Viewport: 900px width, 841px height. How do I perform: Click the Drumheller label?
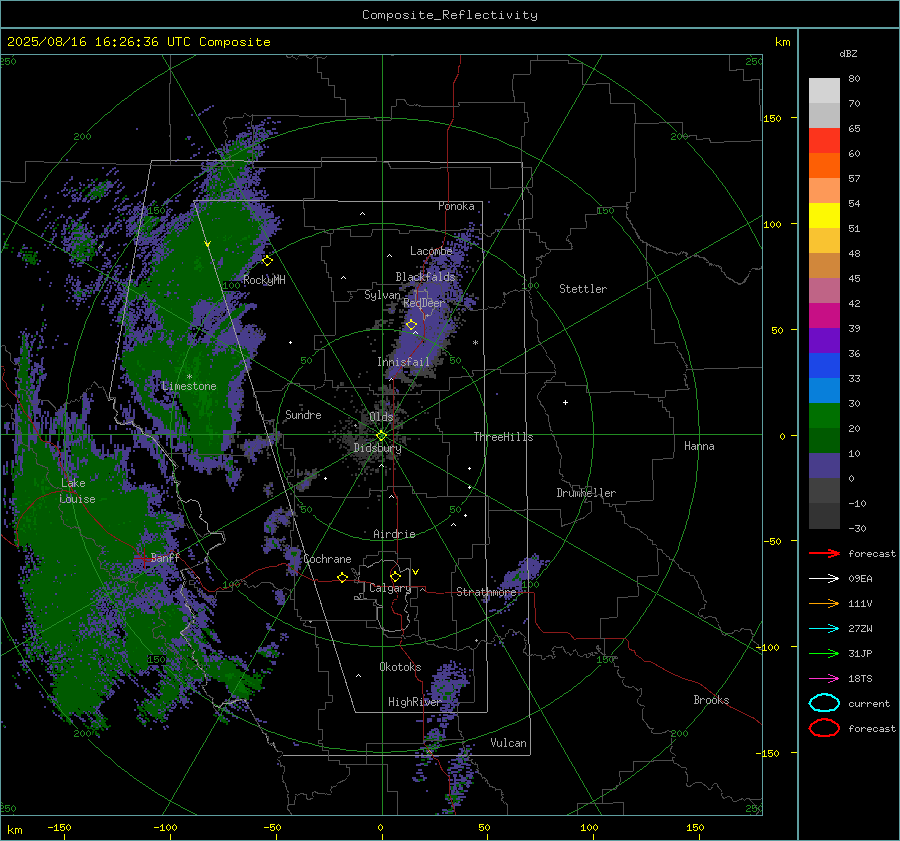pos(586,493)
